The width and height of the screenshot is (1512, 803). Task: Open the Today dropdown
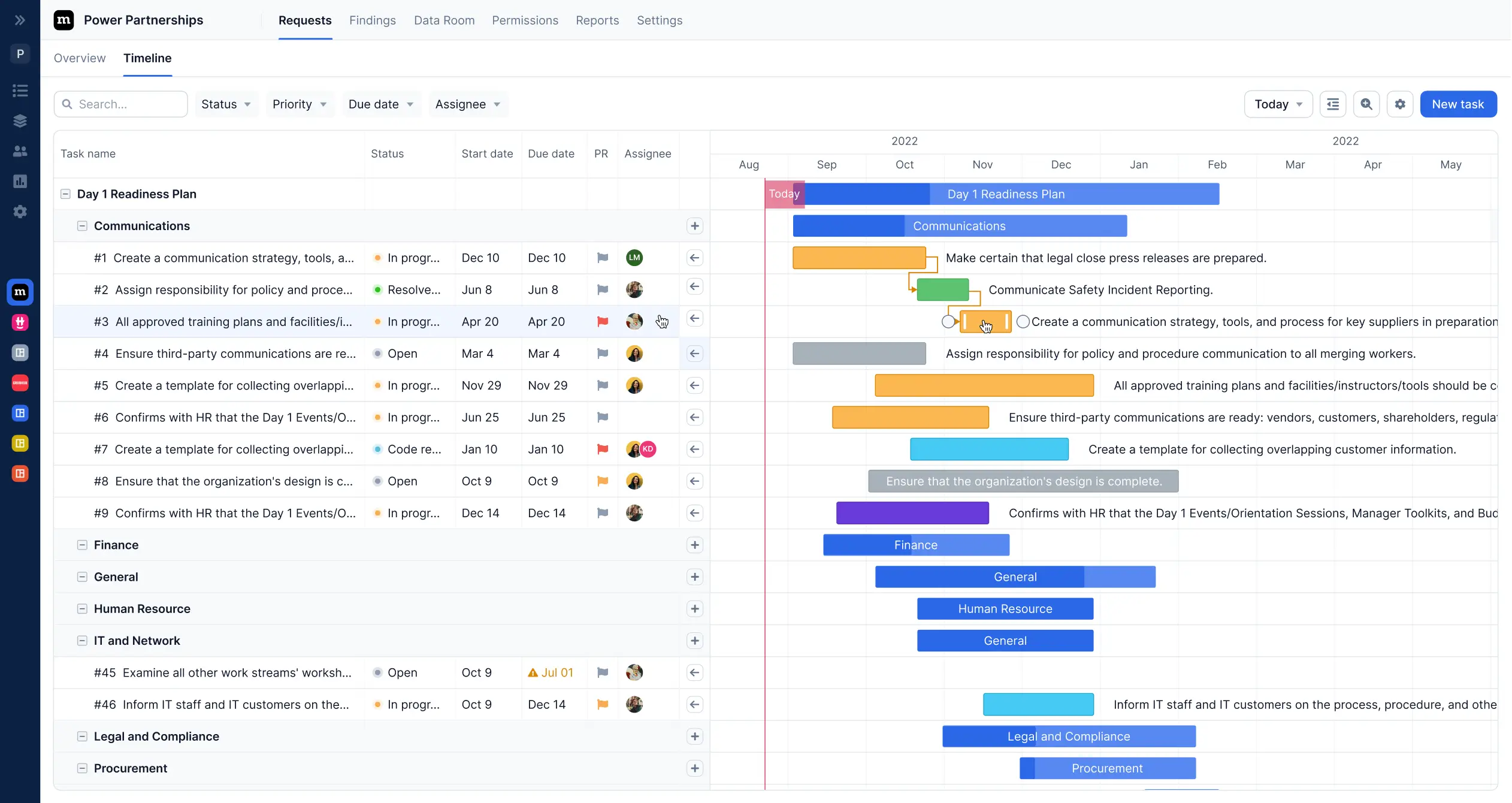pos(1278,104)
